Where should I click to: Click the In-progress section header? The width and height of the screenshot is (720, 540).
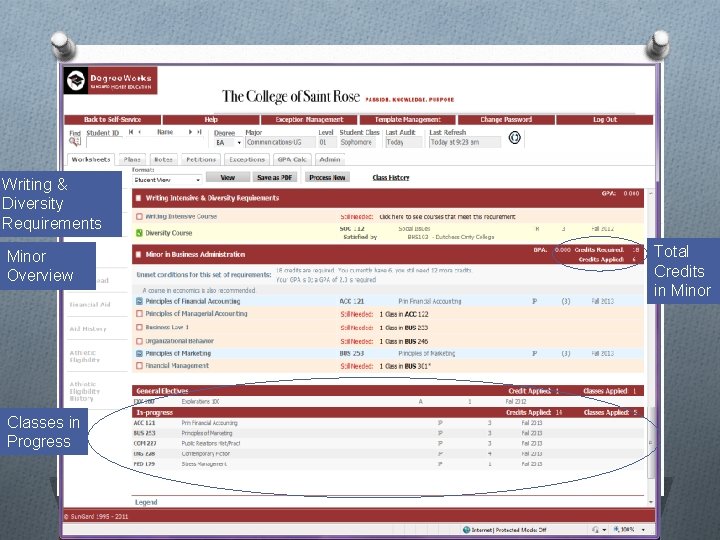388,412
